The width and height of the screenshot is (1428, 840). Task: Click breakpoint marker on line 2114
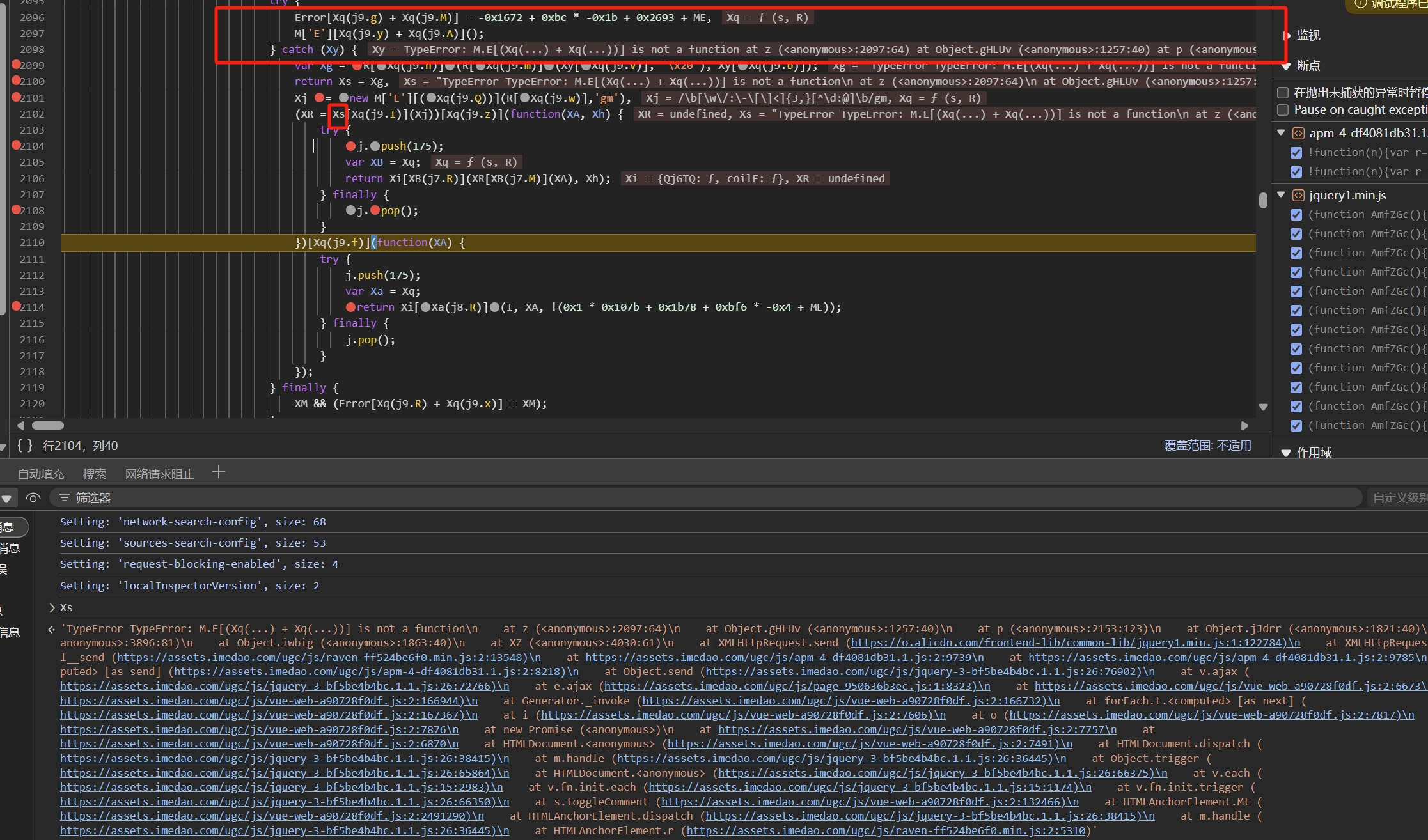pyautogui.click(x=17, y=306)
